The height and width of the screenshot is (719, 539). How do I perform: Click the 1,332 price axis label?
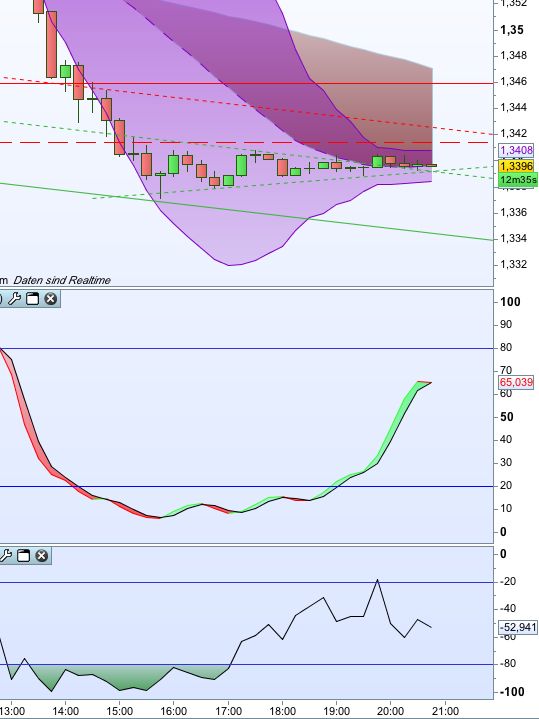pyautogui.click(x=514, y=265)
